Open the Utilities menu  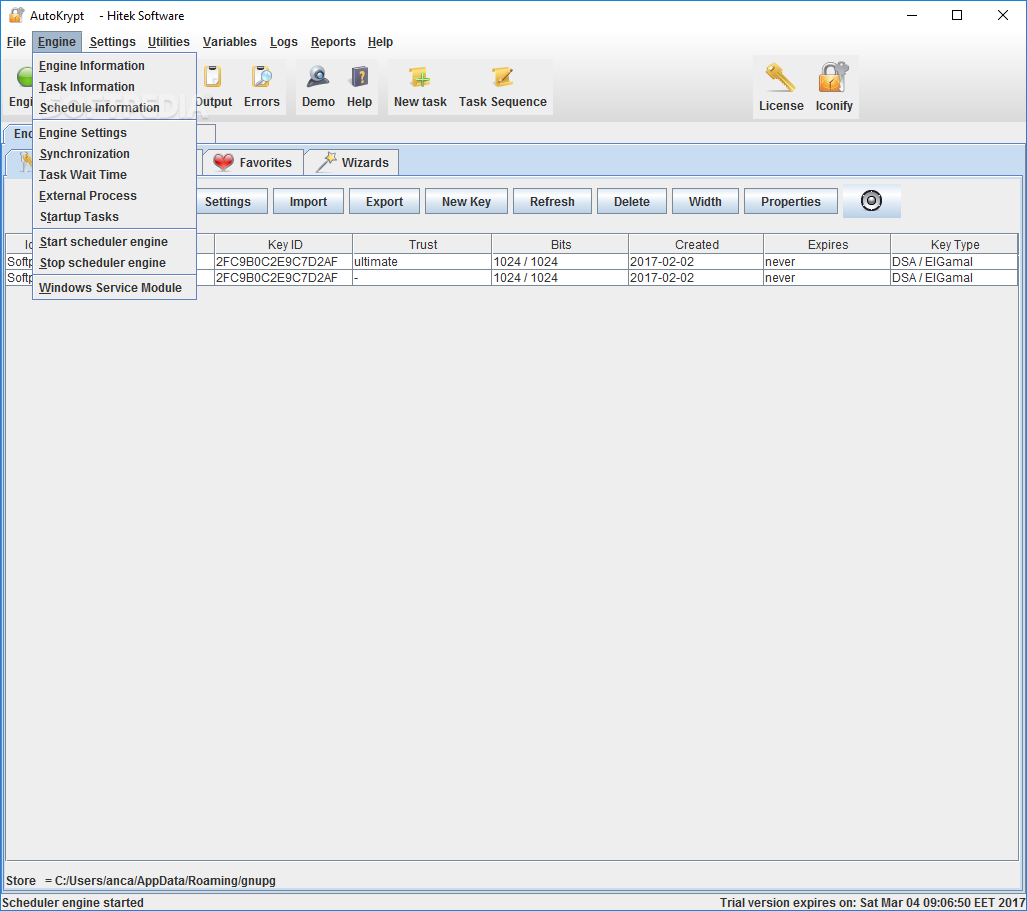[x=168, y=42]
